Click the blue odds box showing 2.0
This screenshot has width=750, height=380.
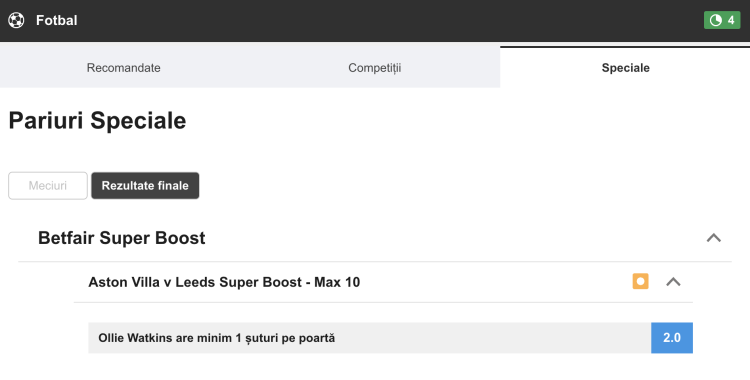[x=672, y=338]
